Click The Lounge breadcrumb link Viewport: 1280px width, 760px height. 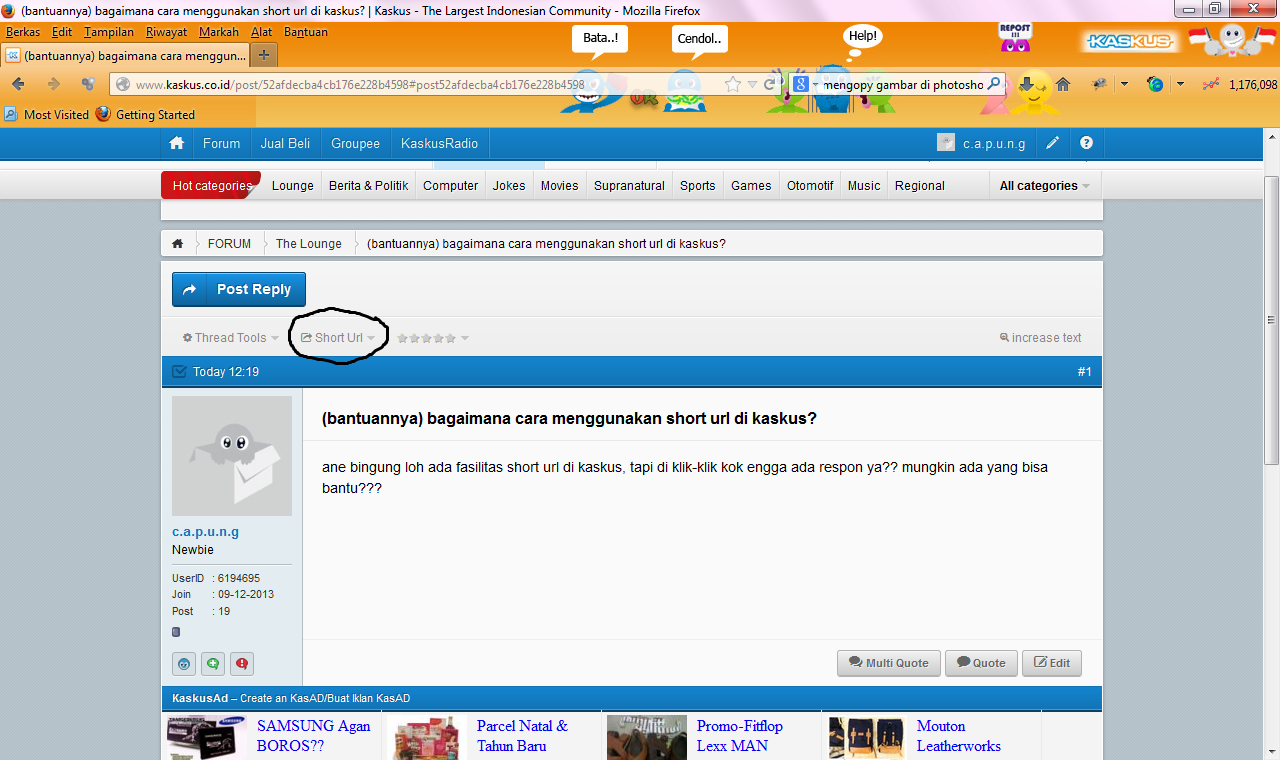coord(309,244)
